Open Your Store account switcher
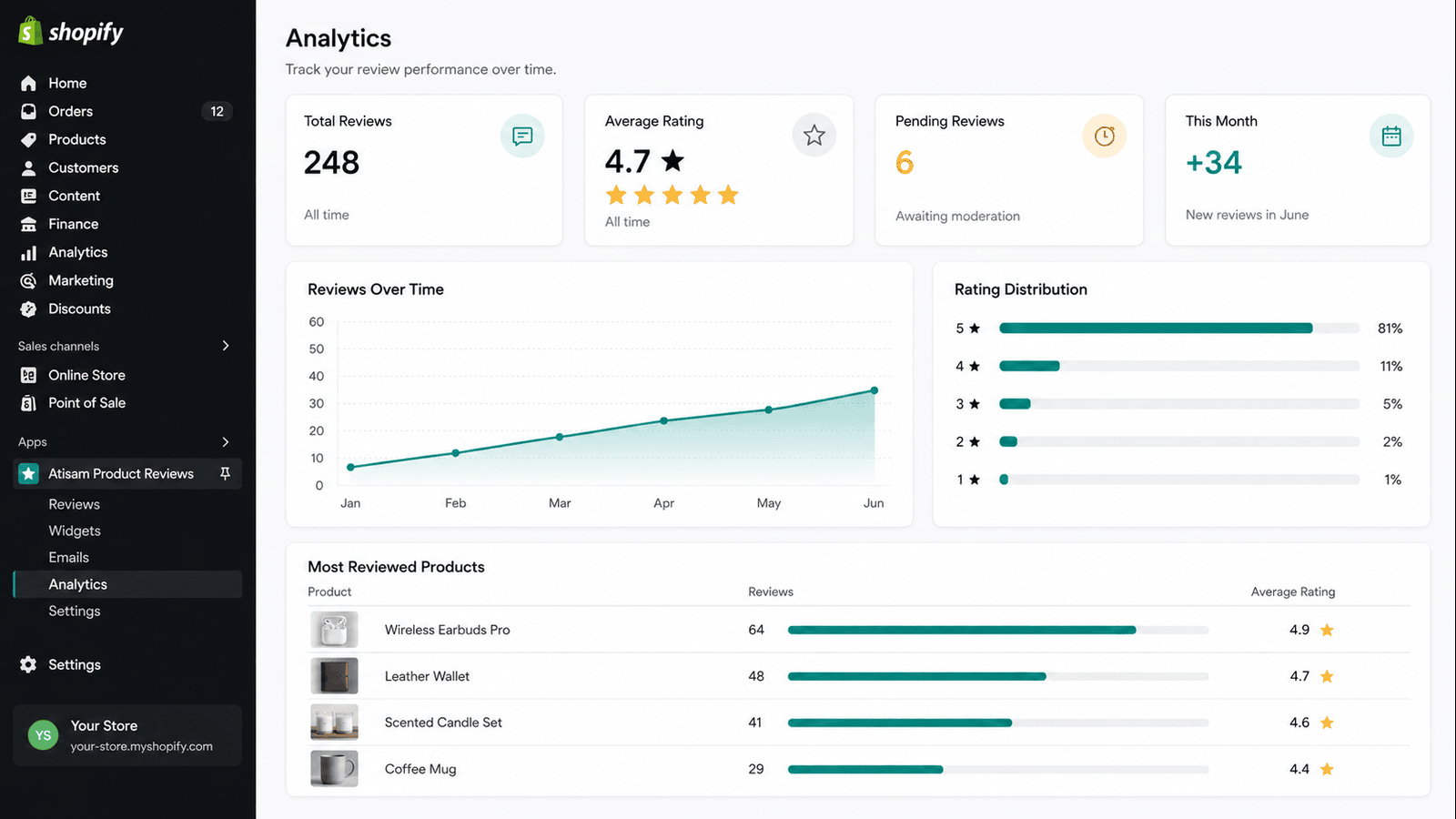 tap(127, 735)
